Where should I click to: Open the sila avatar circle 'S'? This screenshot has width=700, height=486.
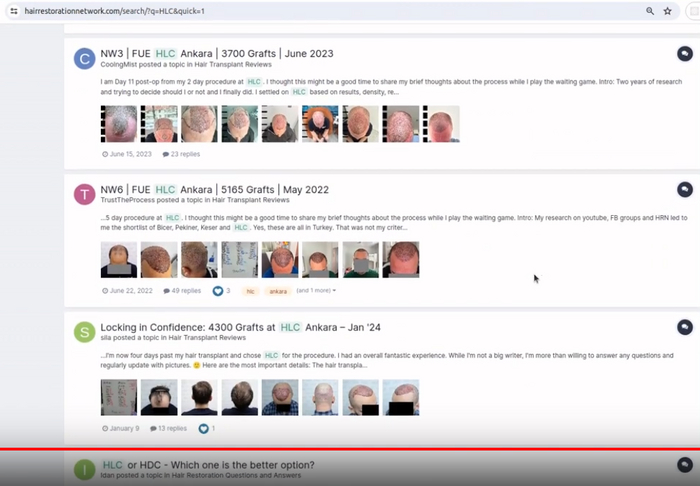[x=84, y=332]
